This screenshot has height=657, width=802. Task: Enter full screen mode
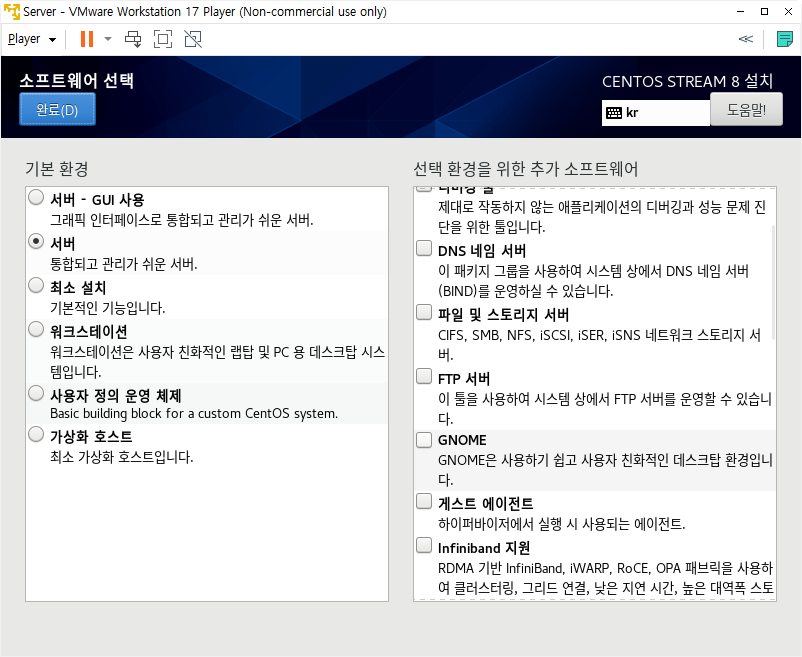(163, 39)
